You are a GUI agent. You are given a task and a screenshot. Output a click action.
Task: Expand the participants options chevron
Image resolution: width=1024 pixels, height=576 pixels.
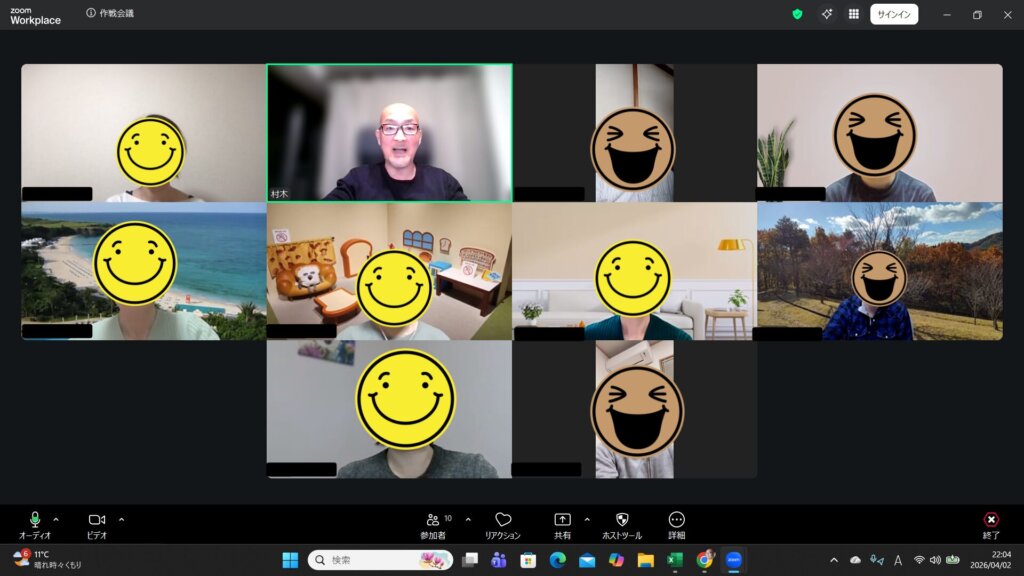point(468,519)
